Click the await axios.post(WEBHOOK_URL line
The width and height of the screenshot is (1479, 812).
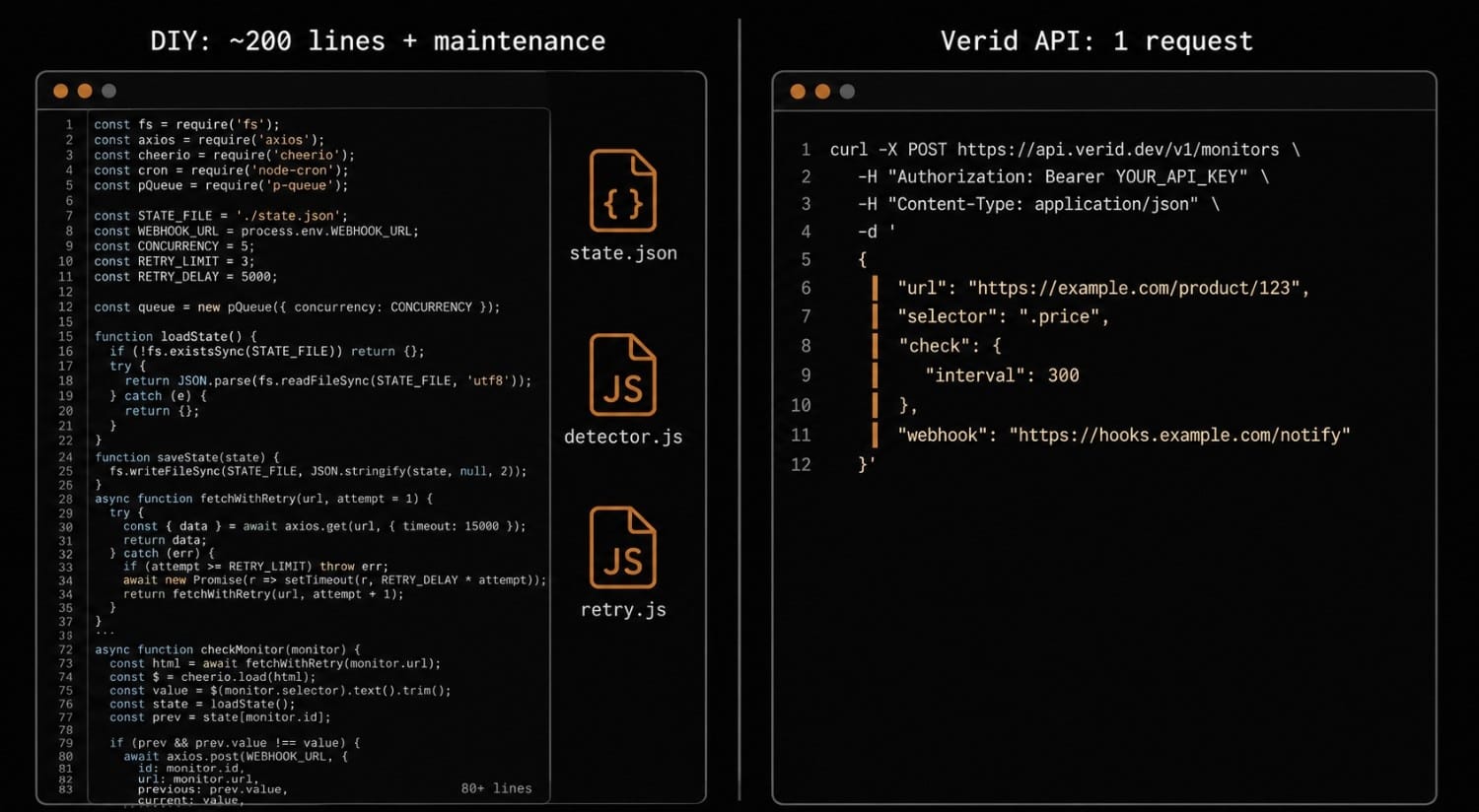236,757
